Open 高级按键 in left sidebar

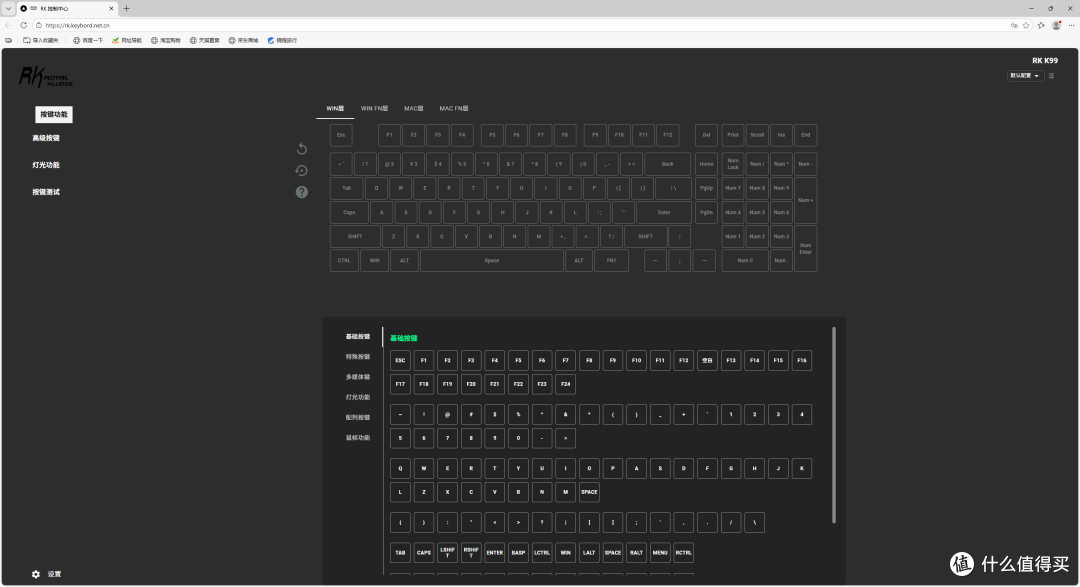click(x=45, y=138)
